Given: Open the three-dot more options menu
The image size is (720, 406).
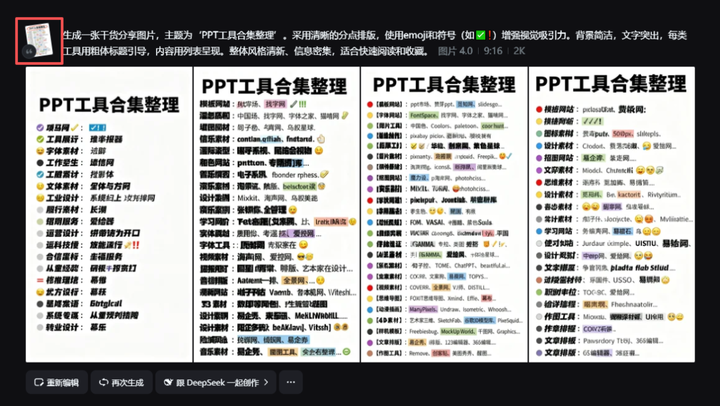Looking at the screenshot, I should 291,382.
